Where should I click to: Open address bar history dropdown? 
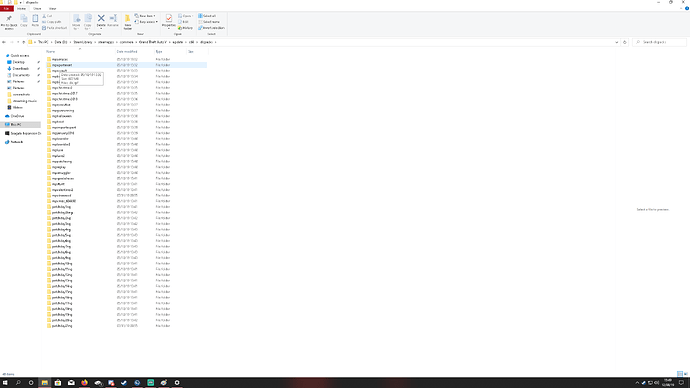(617, 42)
